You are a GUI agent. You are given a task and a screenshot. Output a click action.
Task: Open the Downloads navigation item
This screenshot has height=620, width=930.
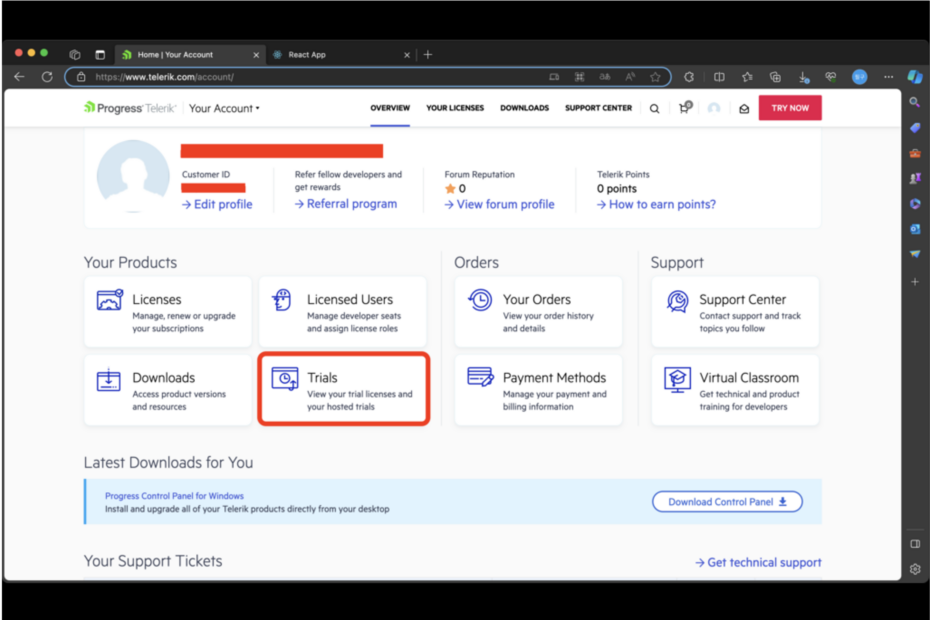pos(524,108)
